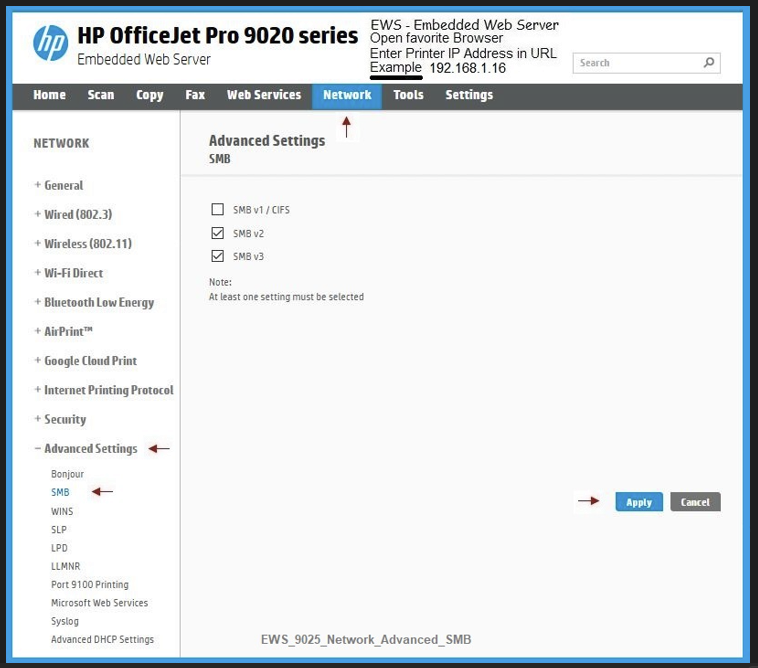Screen dimensions: 758x668
Task: Open the SLP settings link
Action: [58, 530]
